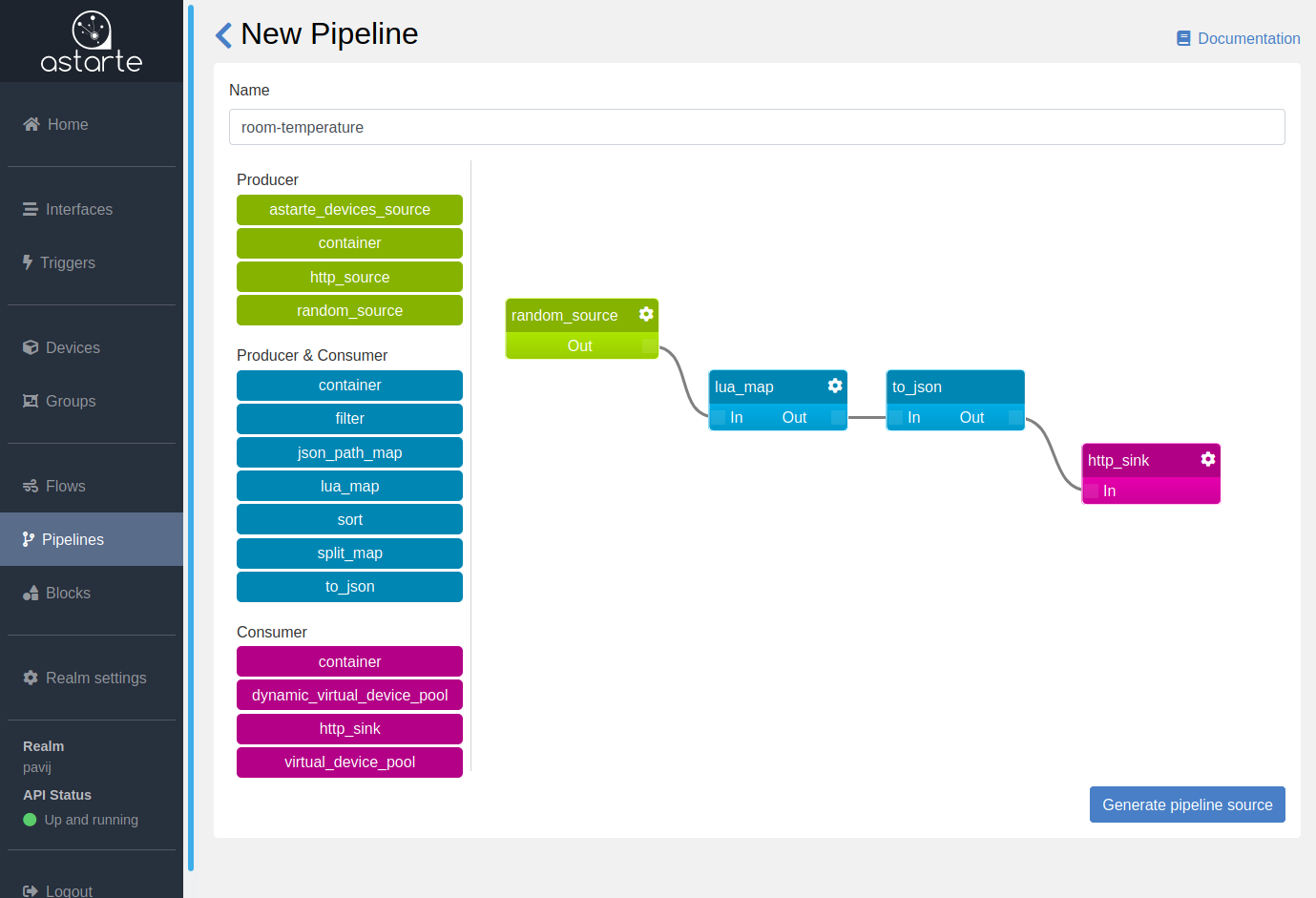Viewport: 1316px width, 898px height.
Task: Open the Flows menu item
Action: (65, 486)
